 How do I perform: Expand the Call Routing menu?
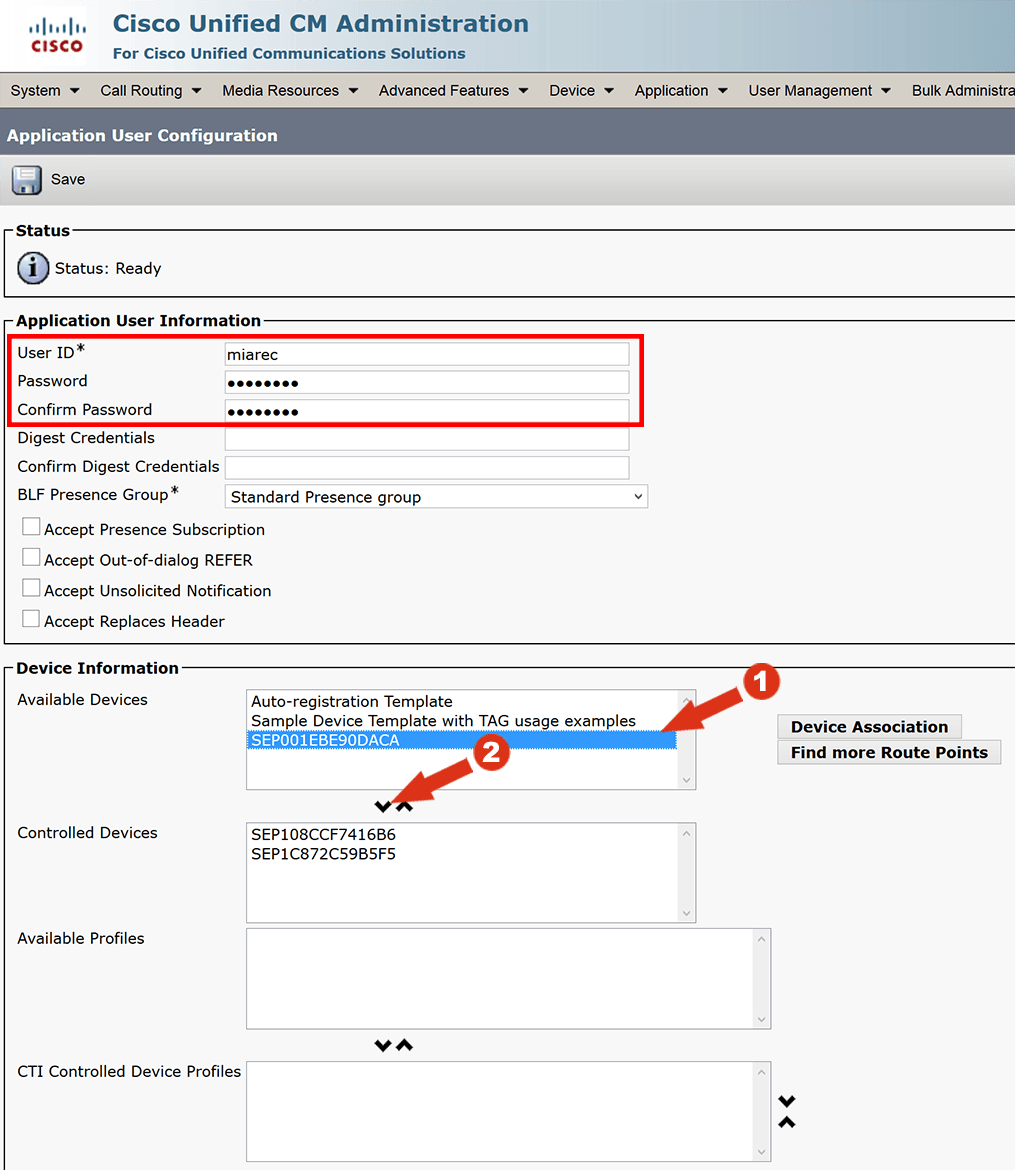tap(151, 91)
